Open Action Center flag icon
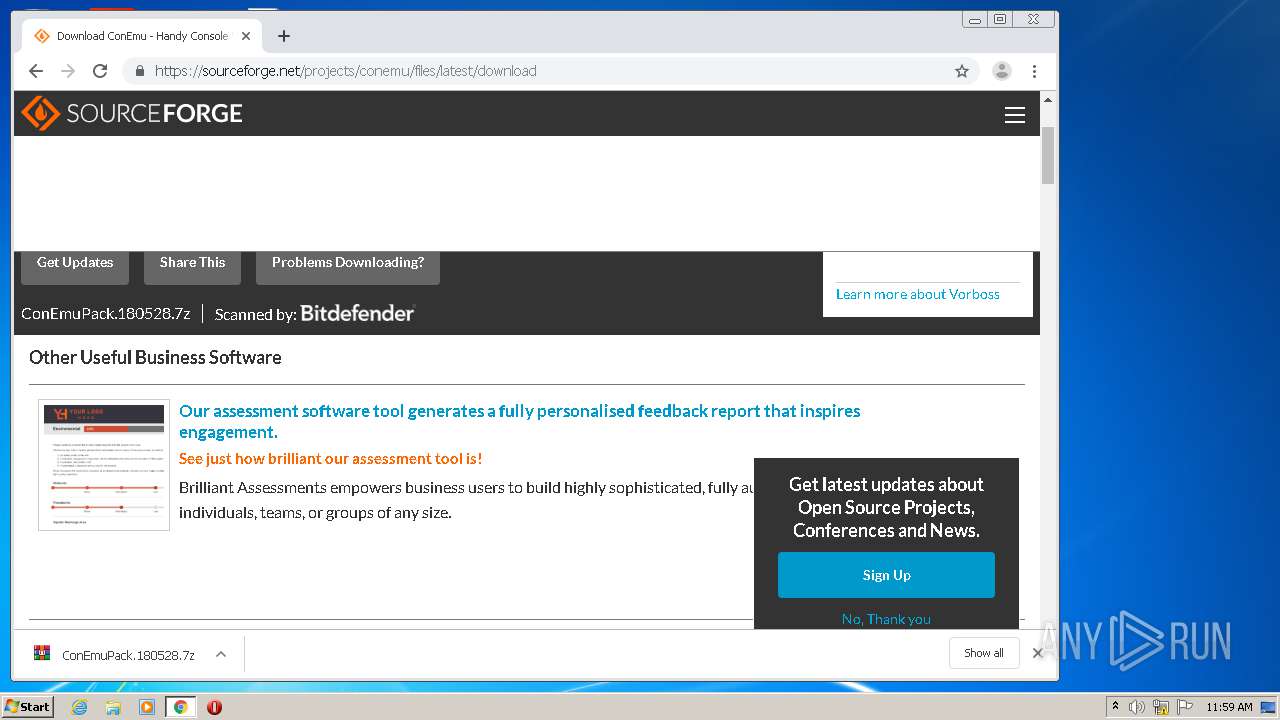The height and width of the screenshot is (720, 1280). pyautogui.click(x=1184, y=707)
